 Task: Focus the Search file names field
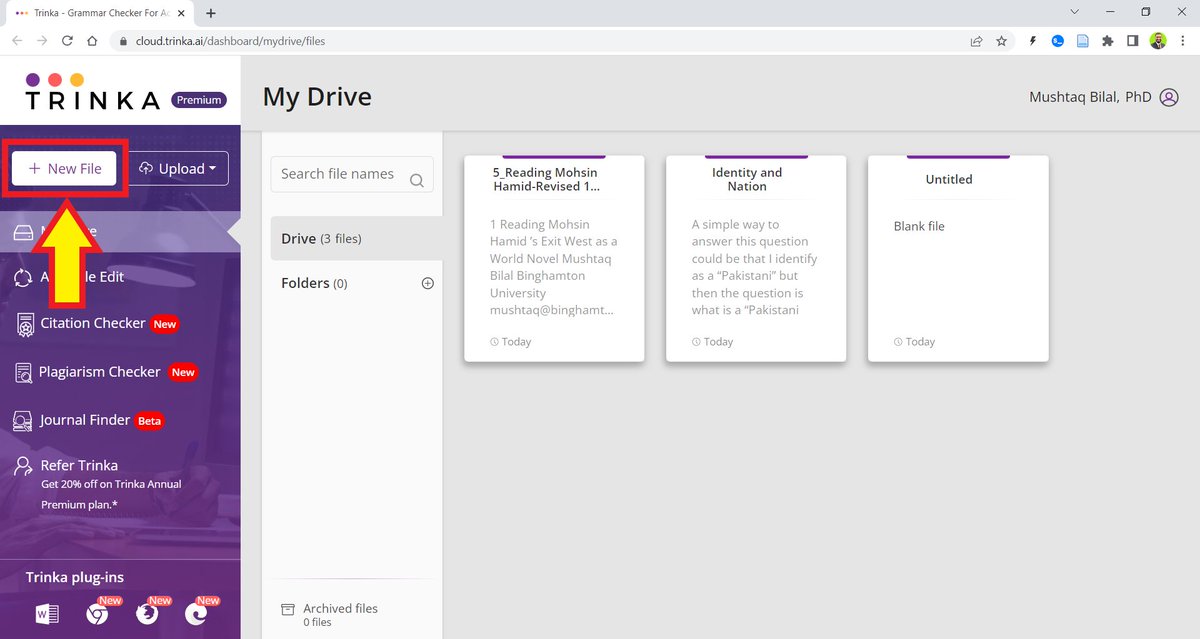(352, 174)
